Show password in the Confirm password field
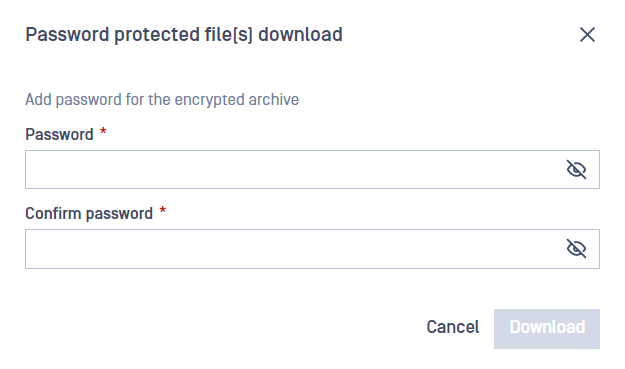The height and width of the screenshot is (369, 625). (x=576, y=249)
